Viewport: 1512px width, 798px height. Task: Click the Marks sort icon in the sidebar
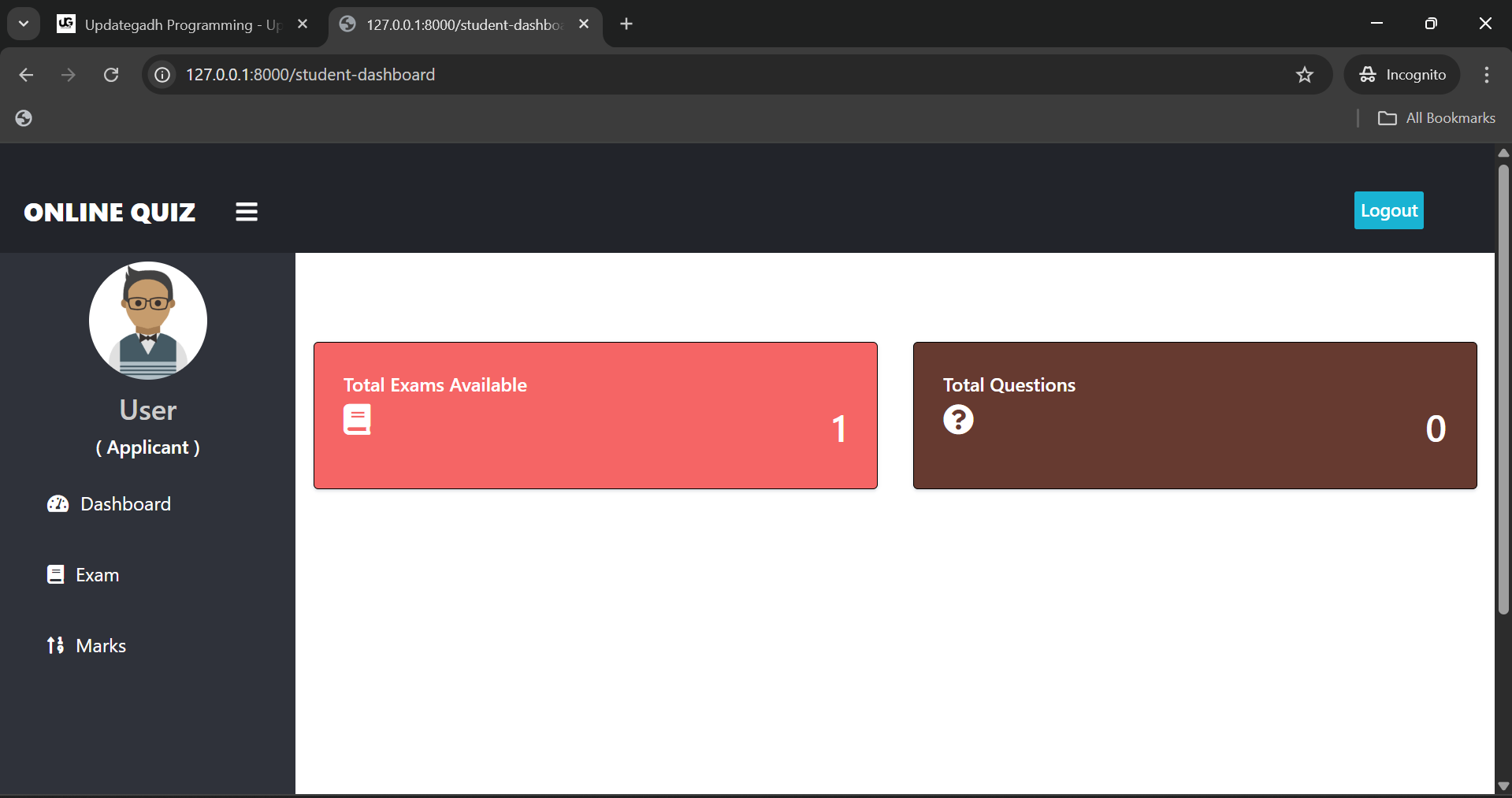coord(55,646)
